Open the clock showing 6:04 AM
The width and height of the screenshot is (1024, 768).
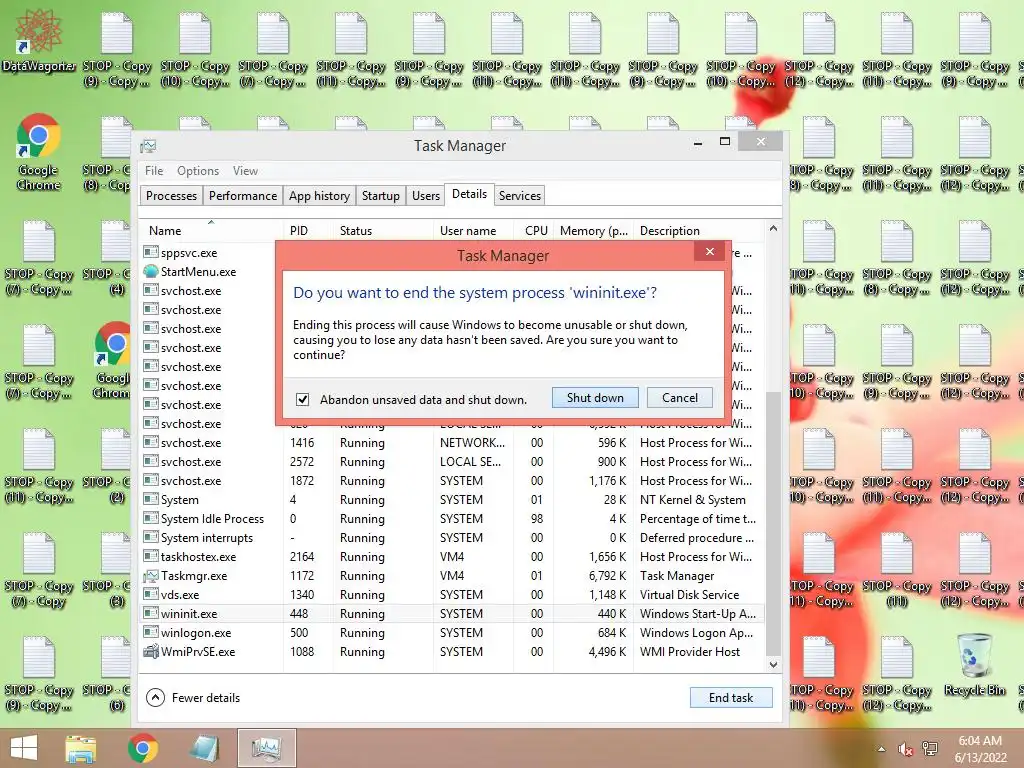click(980, 749)
